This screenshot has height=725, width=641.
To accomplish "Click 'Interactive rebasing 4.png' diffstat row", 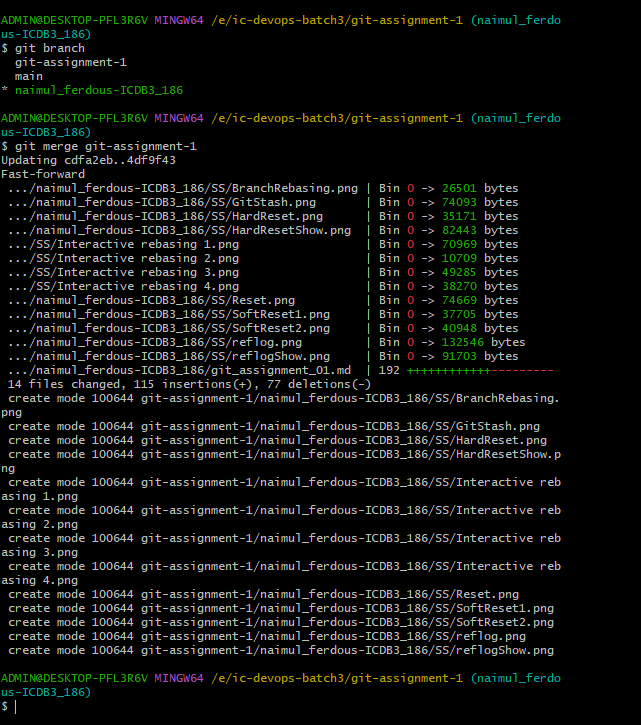I will point(263,286).
